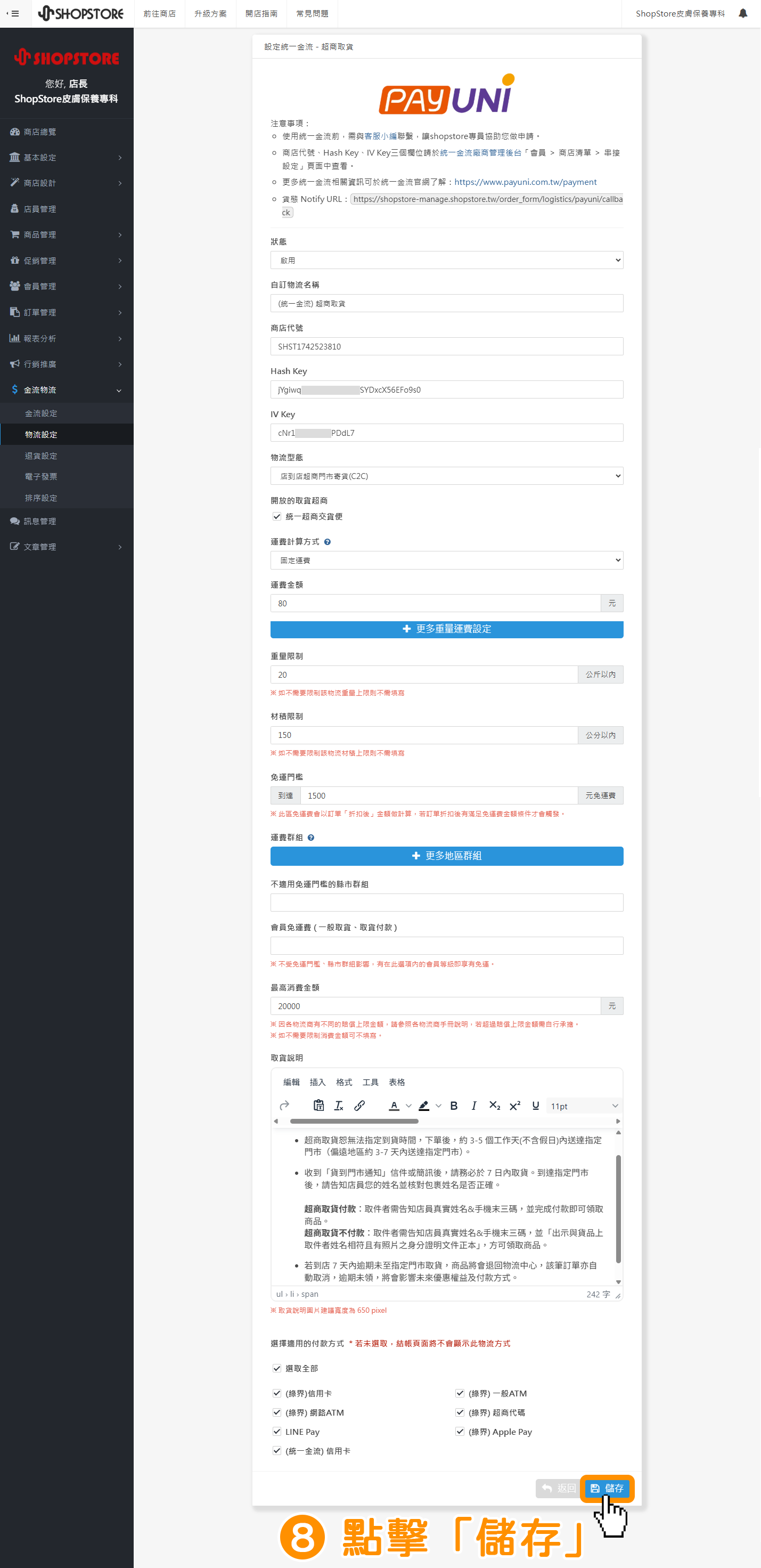Click the 儲存 save button
This screenshot has width=761, height=1568.
(x=607, y=1488)
